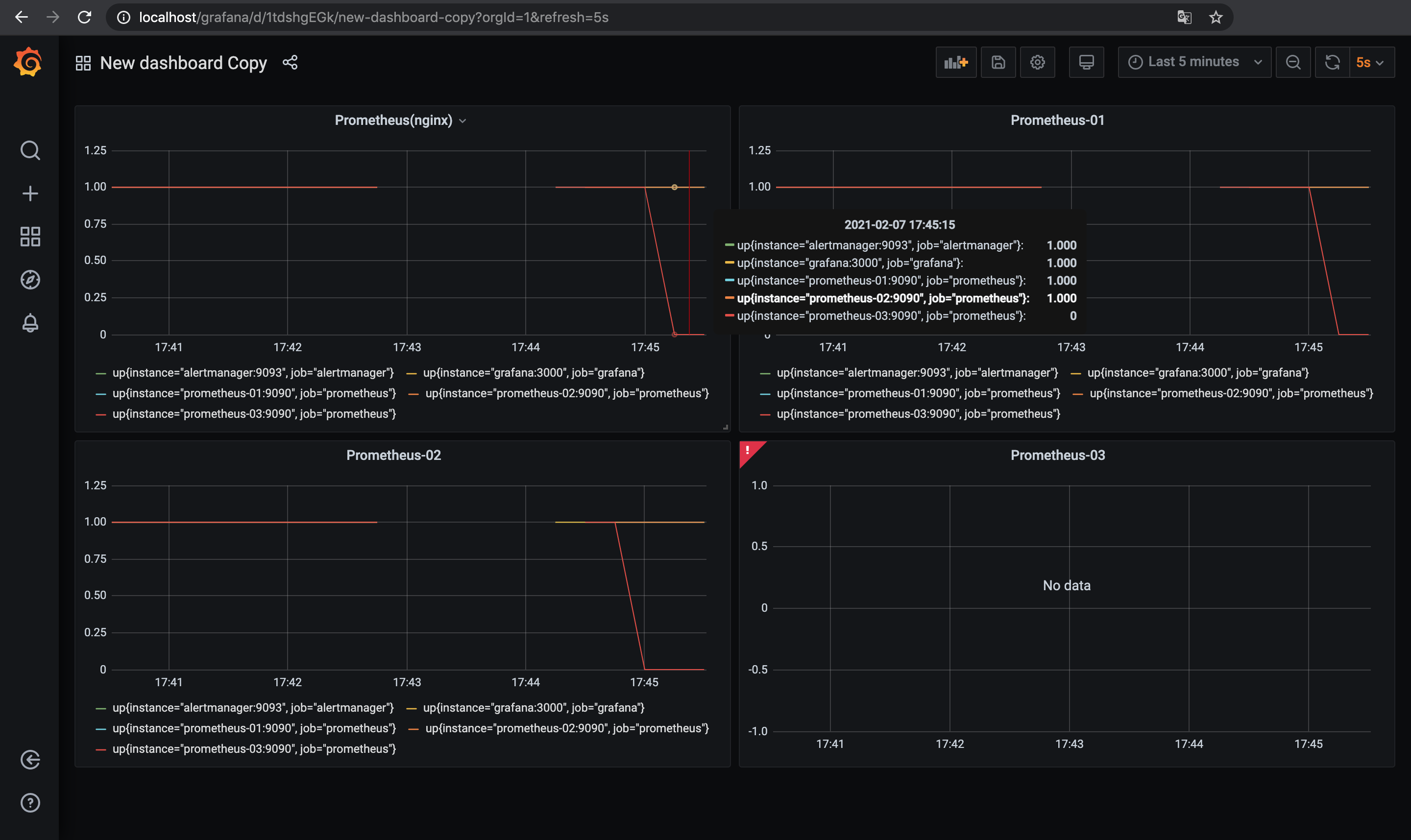This screenshot has width=1411, height=840.
Task: Click the New dashboard Copy title
Action: coord(183,63)
